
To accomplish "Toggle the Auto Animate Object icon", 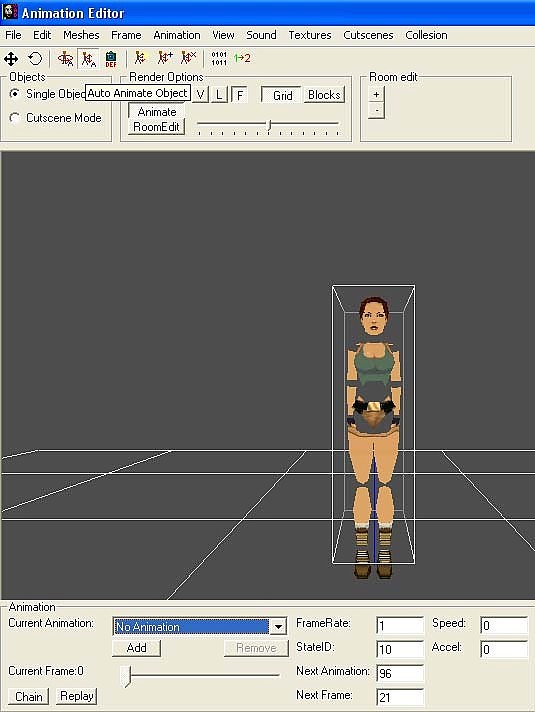I will tap(89, 59).
